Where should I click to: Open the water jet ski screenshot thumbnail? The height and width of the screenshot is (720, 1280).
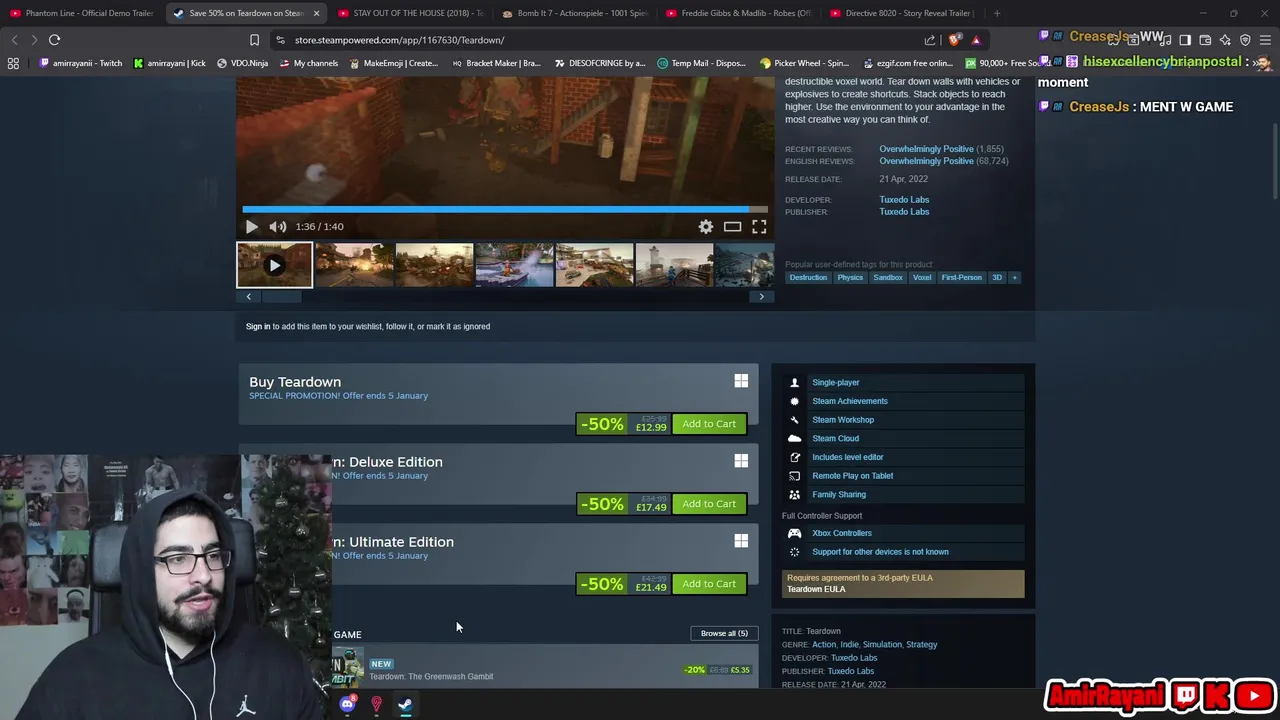pos(514,265)
